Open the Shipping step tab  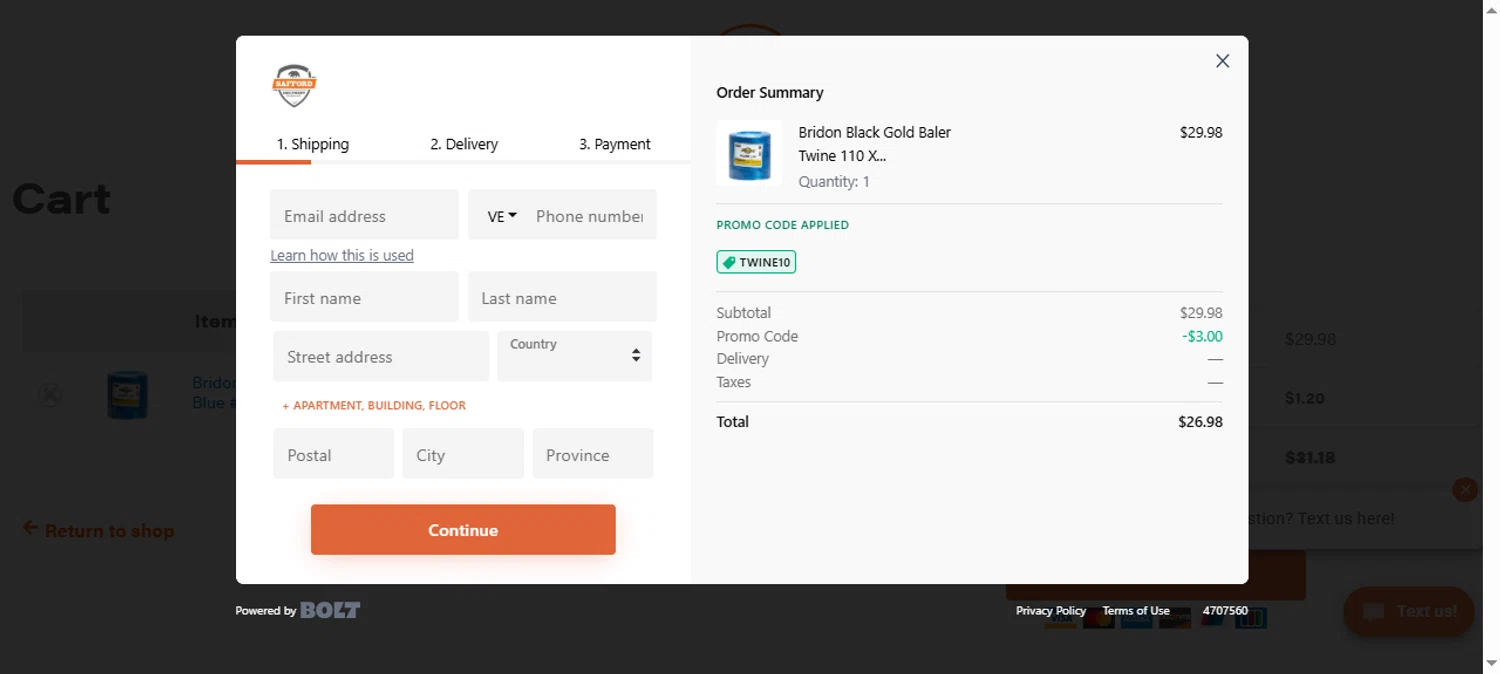point(313,144)
